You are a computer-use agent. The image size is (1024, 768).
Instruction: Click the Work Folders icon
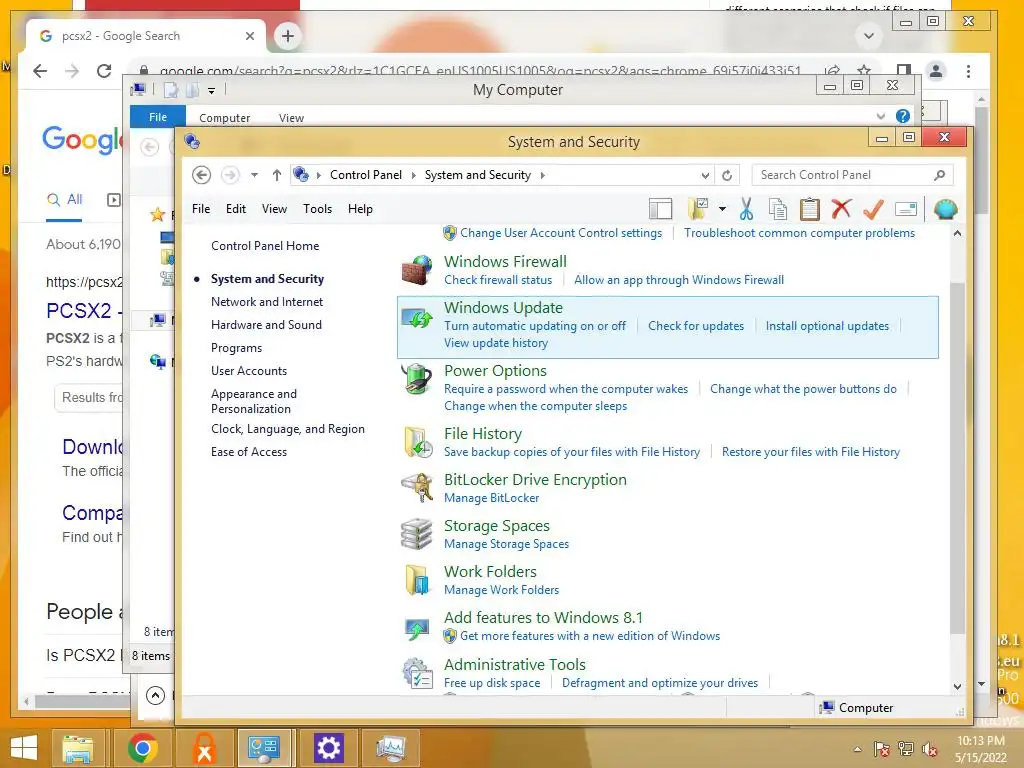[x=417, y=580]
